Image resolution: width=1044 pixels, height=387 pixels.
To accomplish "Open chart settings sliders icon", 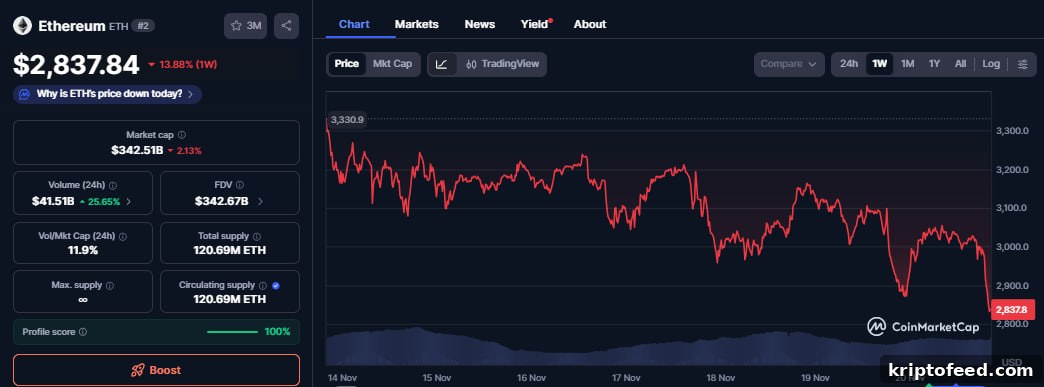I will click(1023, 64).
